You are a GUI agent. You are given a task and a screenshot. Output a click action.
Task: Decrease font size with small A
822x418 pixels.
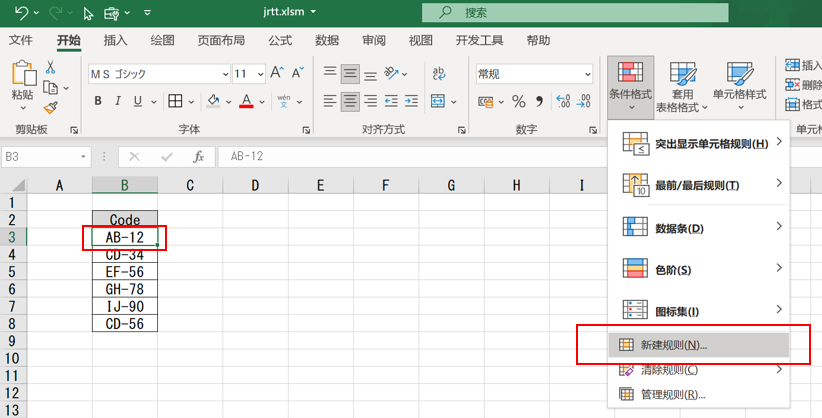(298, 73)
